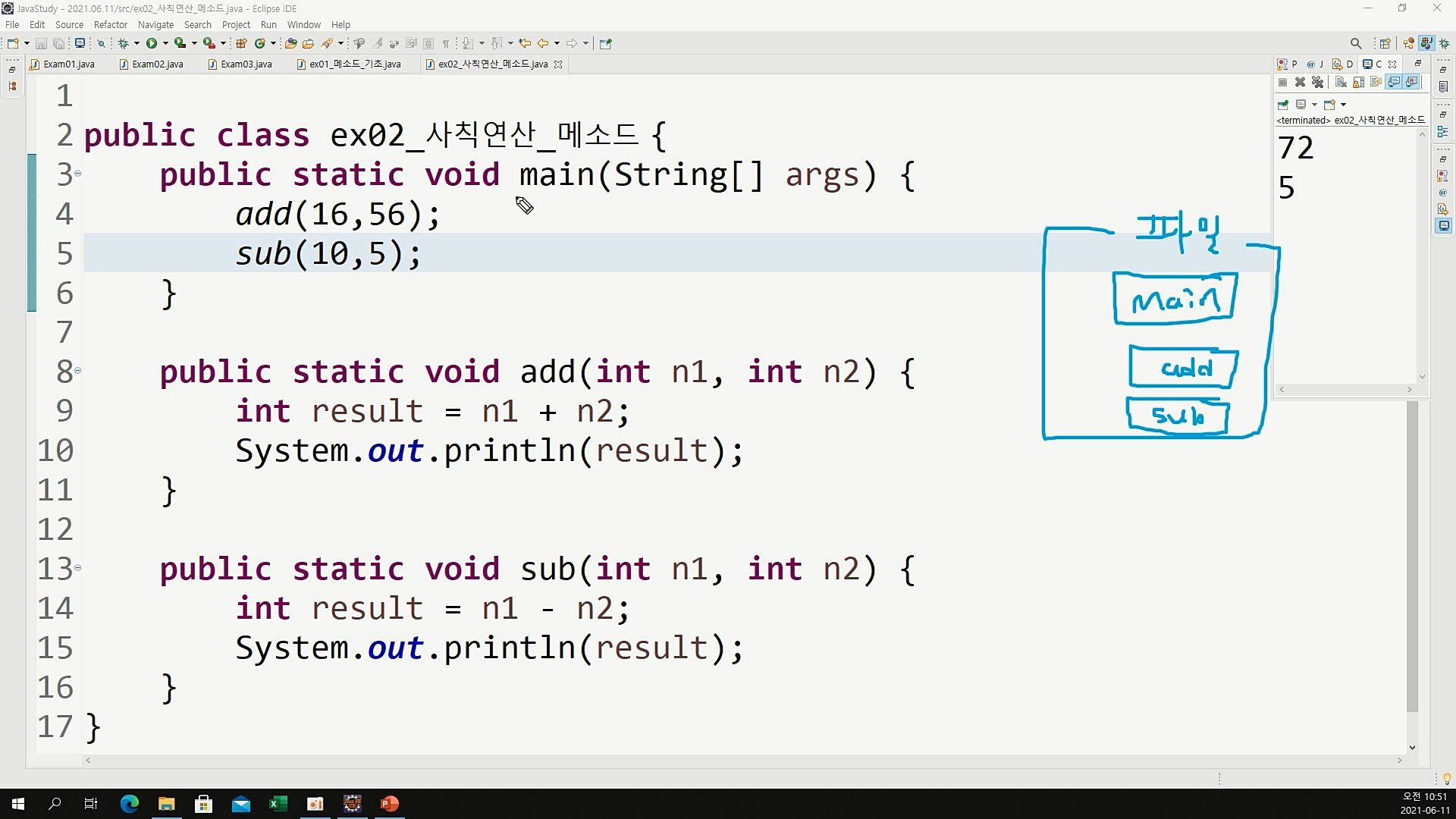
Task: Expand the Open Console dropdown arrow
Action: (1343, 105)
